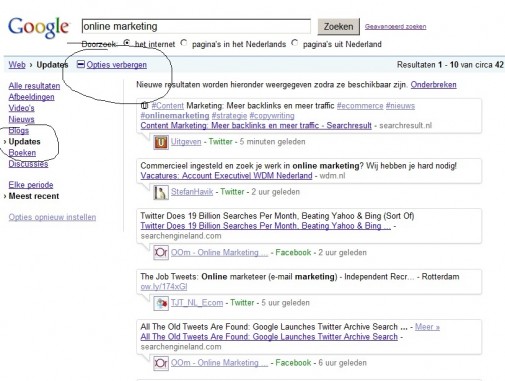Open All The Old Tweets Are Found link

269,337
